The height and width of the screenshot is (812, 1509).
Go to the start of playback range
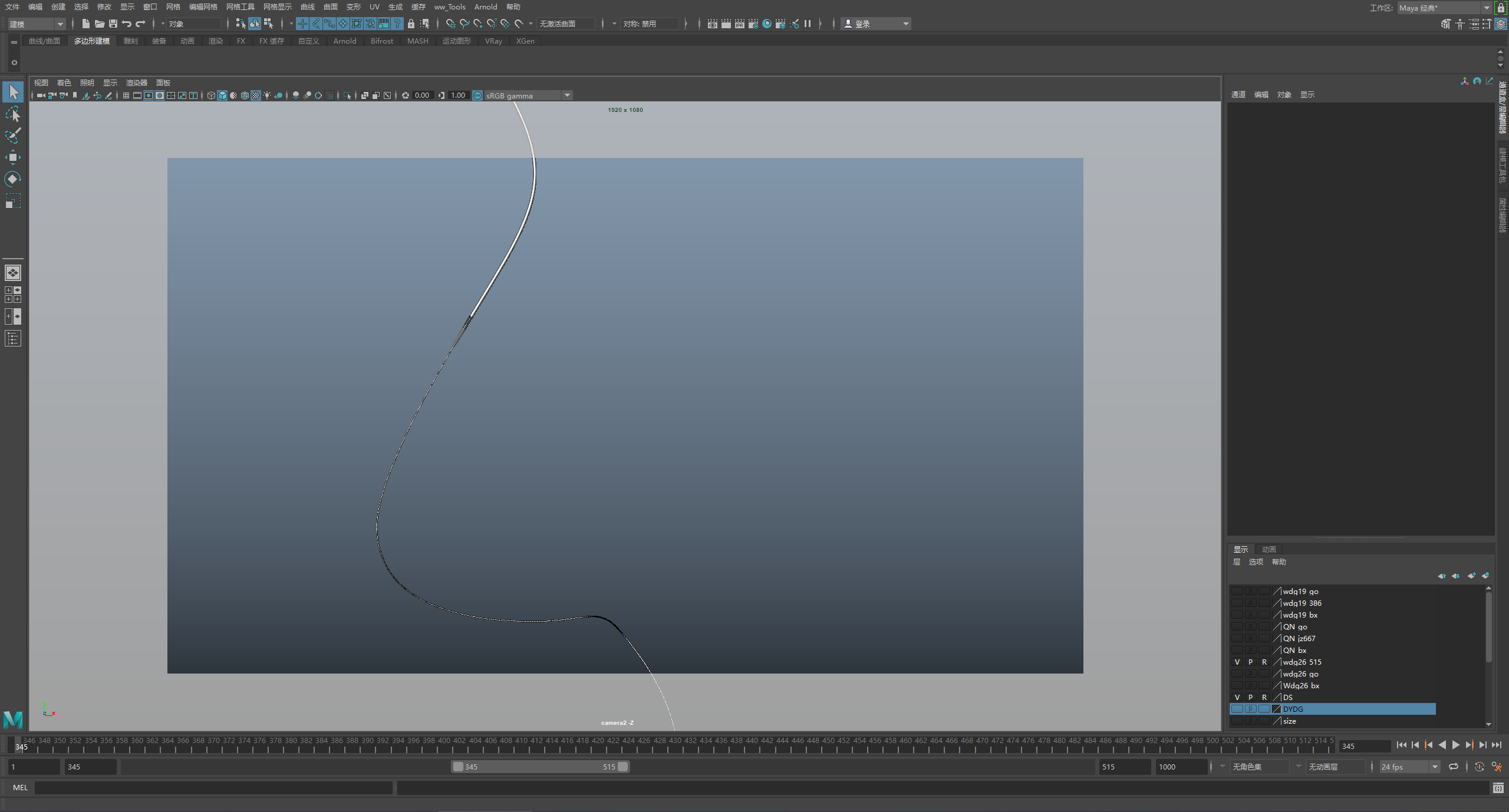[x=1402, y=745]
